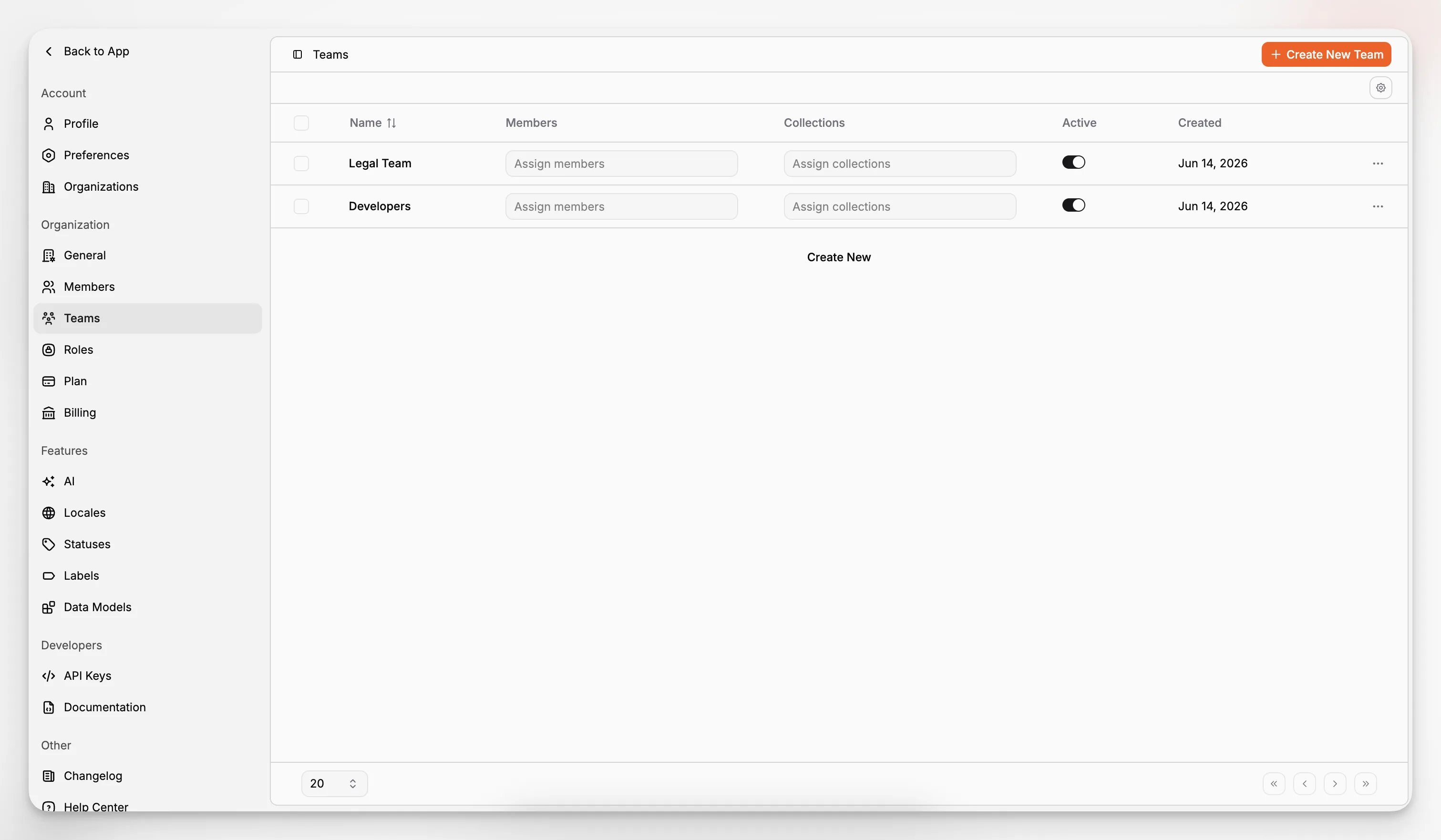Image resolution: width=1441 pixels, height=840 pixels.
Task: Click the Create New text button
Action: point(839,257)
